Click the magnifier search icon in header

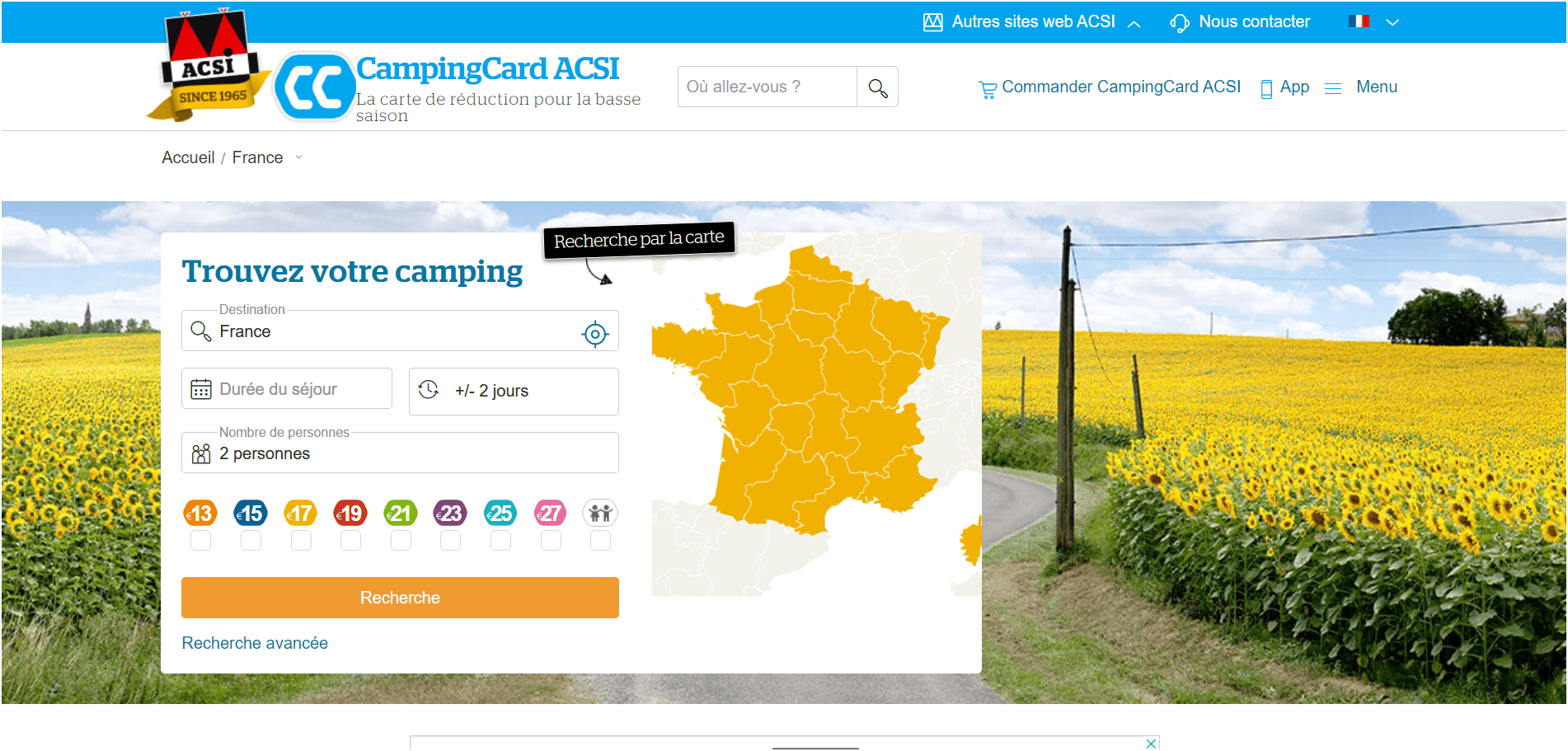[877, 87]
